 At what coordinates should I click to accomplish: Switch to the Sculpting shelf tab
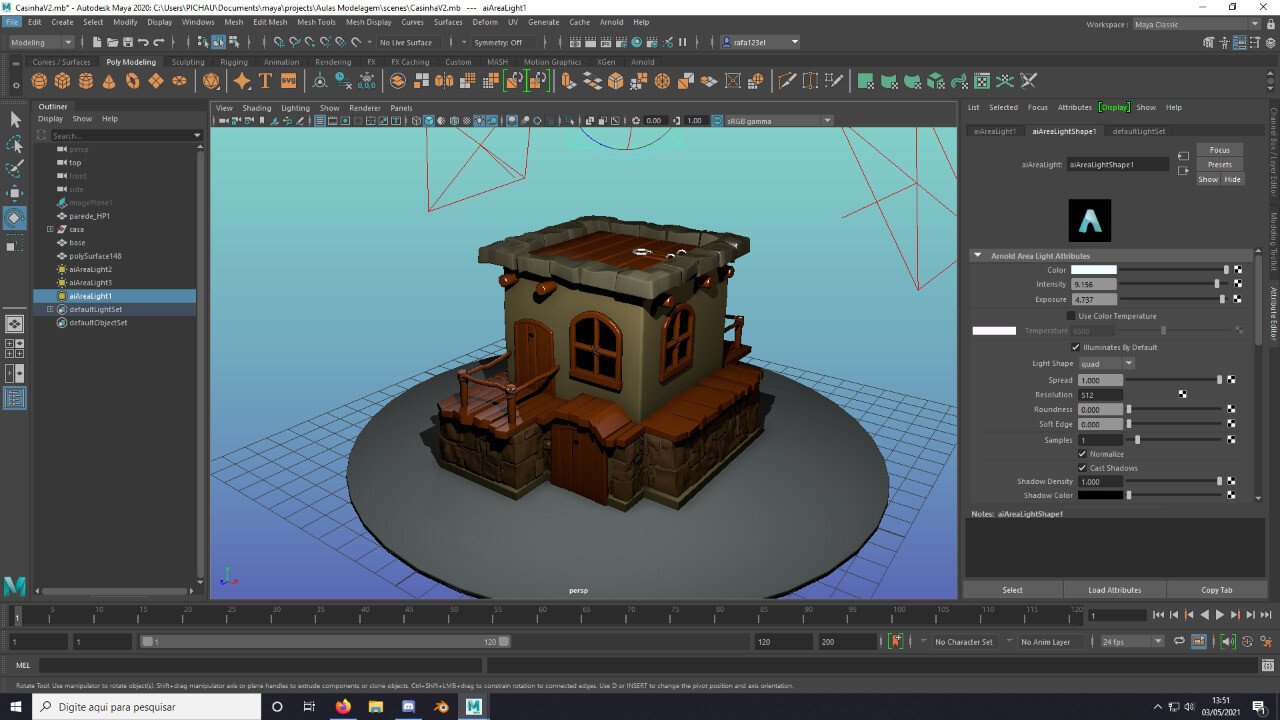pos(187,61)
